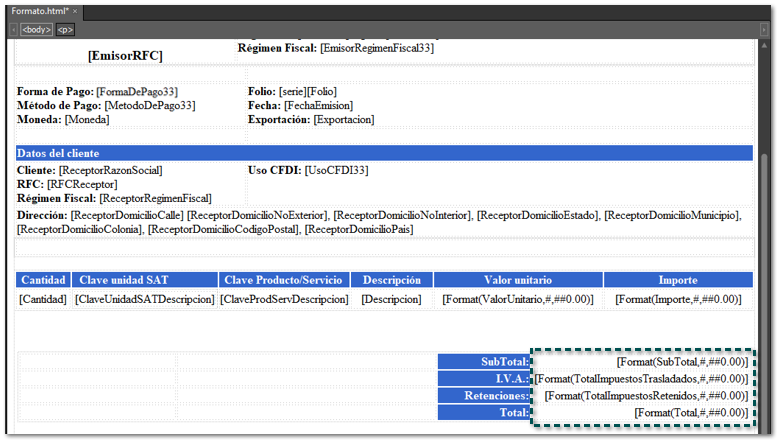Place cursor in [Format(SubTotal,#,##0.00)] cell

click(x=682, y=361)
